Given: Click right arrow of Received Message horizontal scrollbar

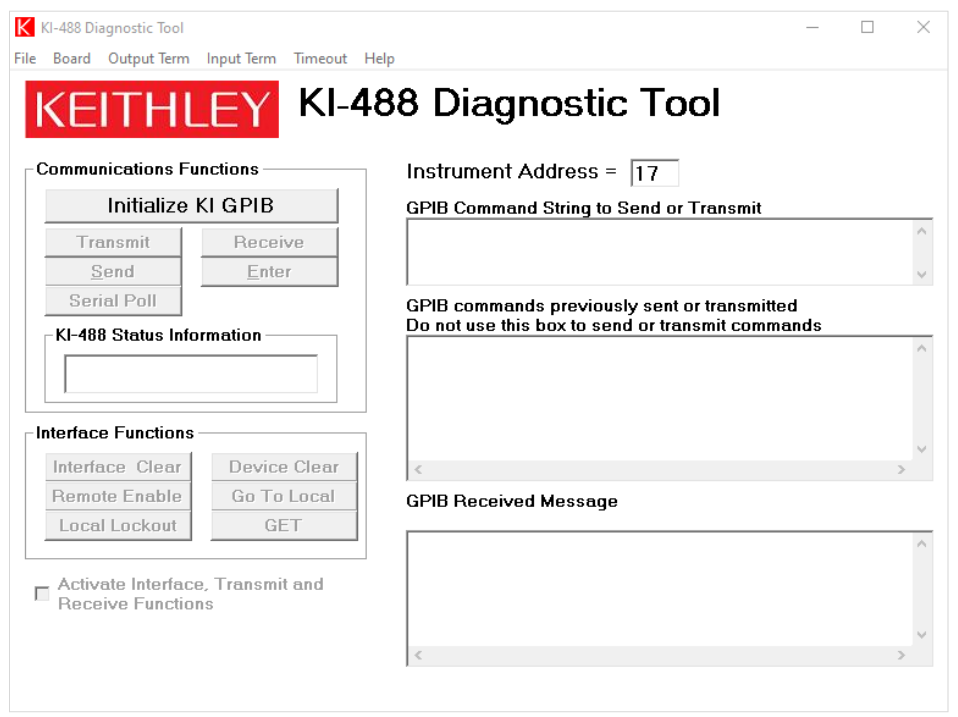Looking at the screenshot, I should 901,656.
